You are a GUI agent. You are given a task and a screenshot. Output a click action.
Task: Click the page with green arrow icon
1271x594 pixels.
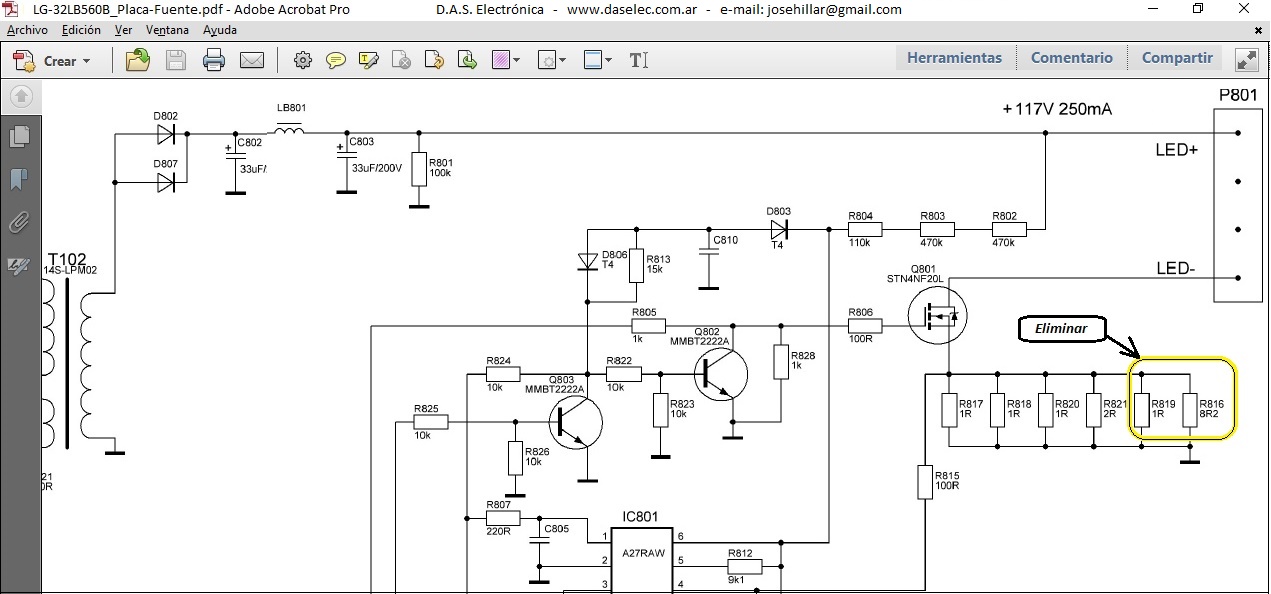(x=467, y=60)
